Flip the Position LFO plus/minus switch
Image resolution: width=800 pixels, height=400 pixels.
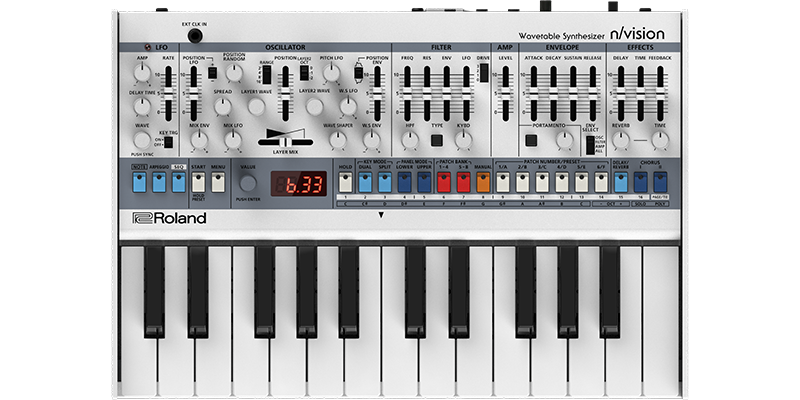coord(212,73)
